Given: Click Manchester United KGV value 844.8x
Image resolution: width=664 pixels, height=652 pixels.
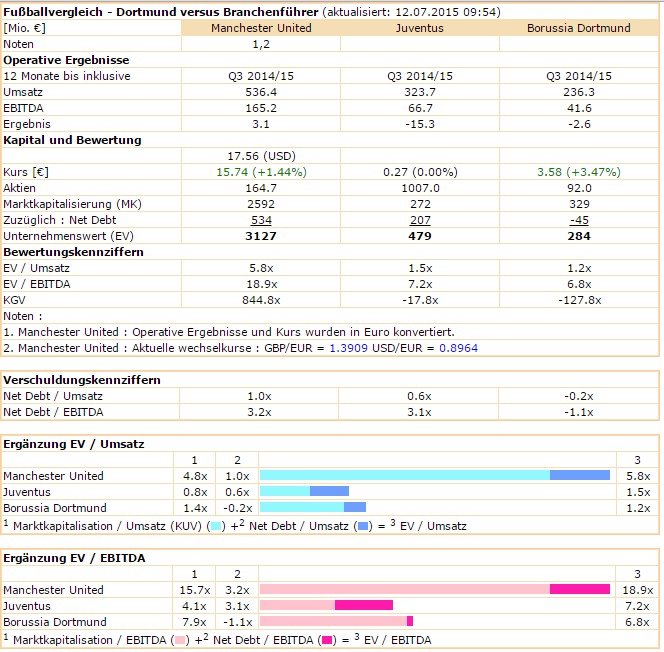Looking at the screenshot, I should coord(261,300).
